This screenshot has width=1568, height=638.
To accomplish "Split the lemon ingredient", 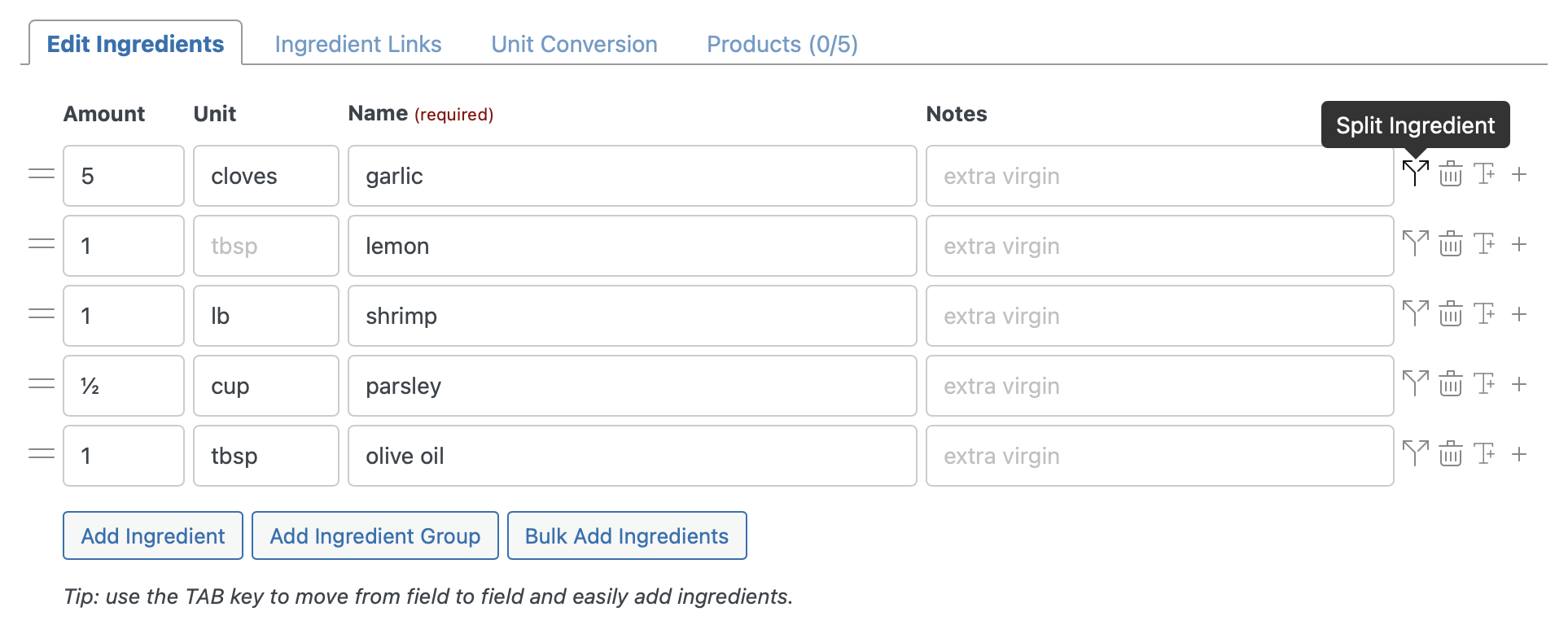I will 1415,244.
